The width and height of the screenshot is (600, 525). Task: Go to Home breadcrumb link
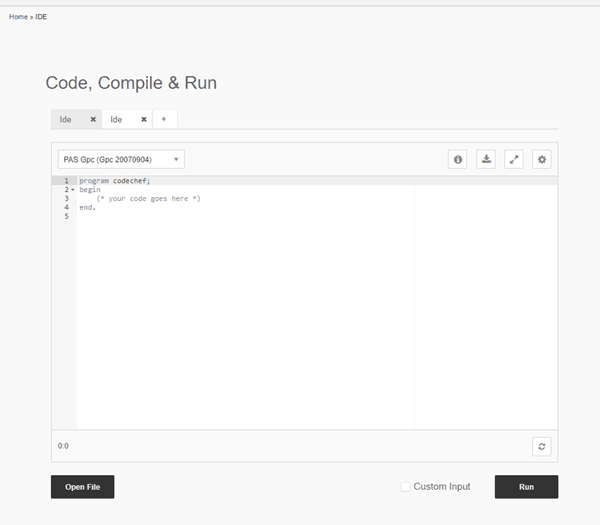point(18,16)
